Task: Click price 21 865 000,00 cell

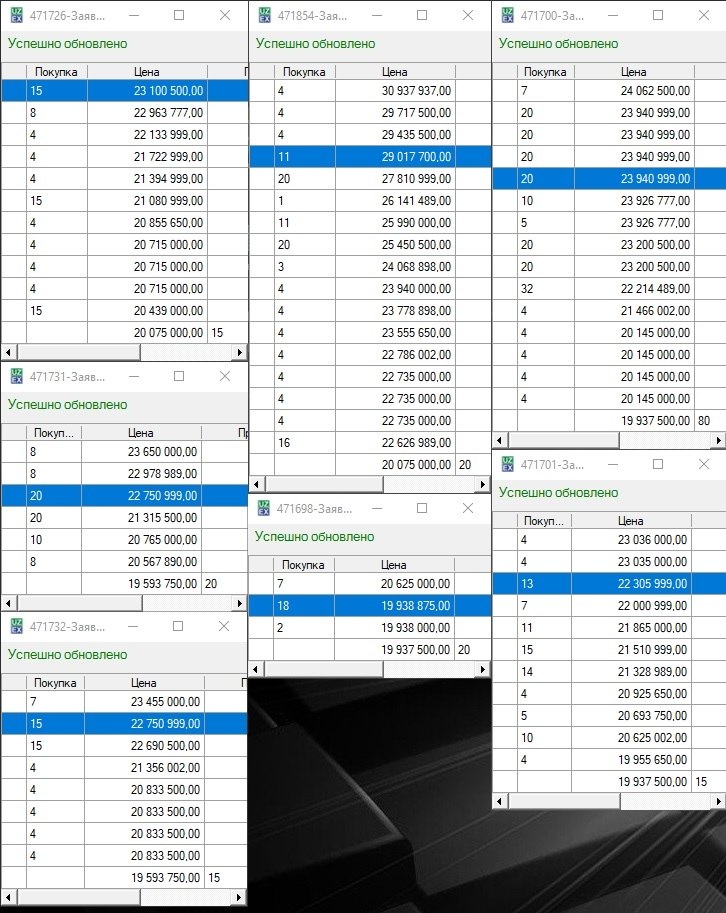Action: (x=631, y=628)
